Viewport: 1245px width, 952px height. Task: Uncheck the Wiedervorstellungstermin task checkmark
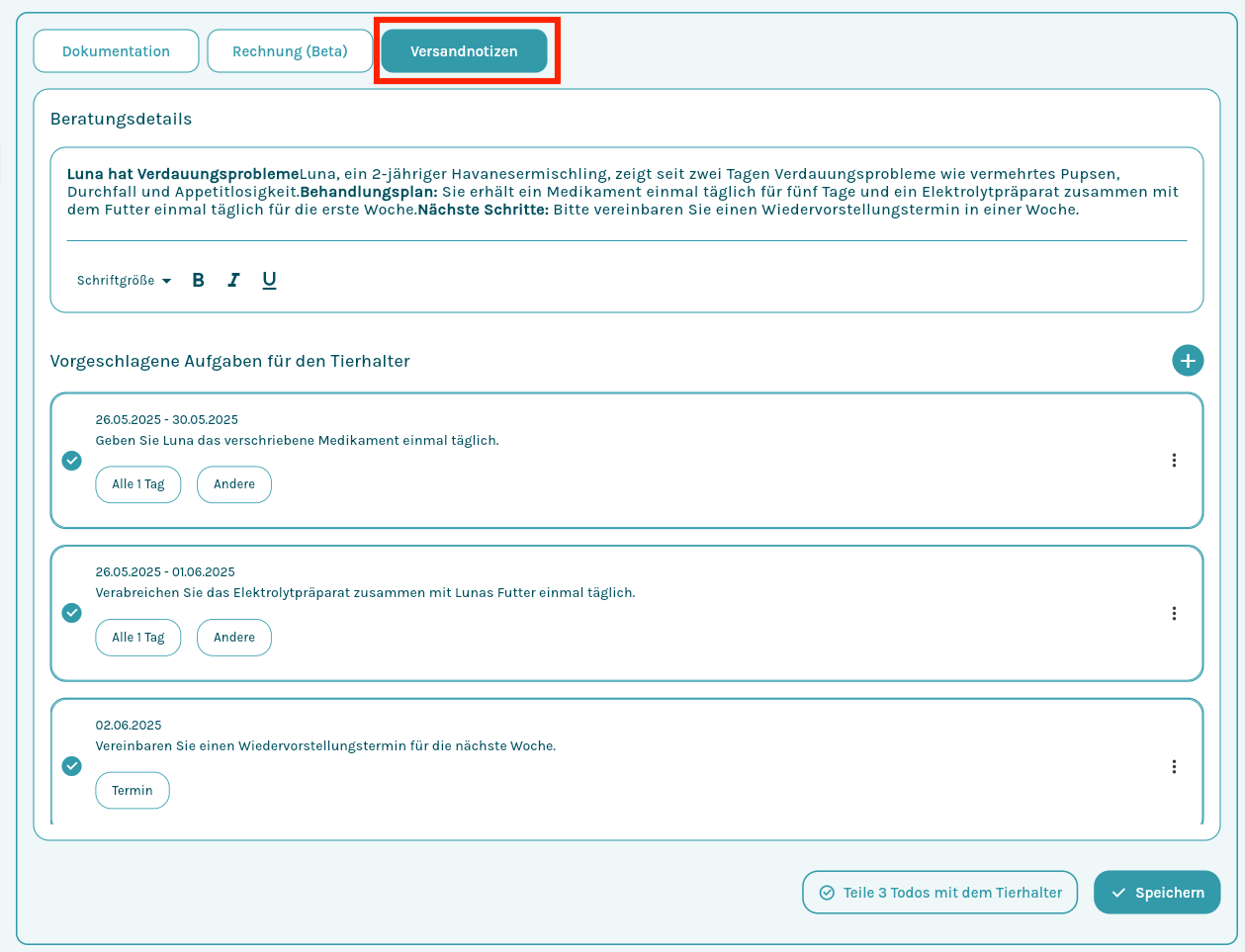72,766
